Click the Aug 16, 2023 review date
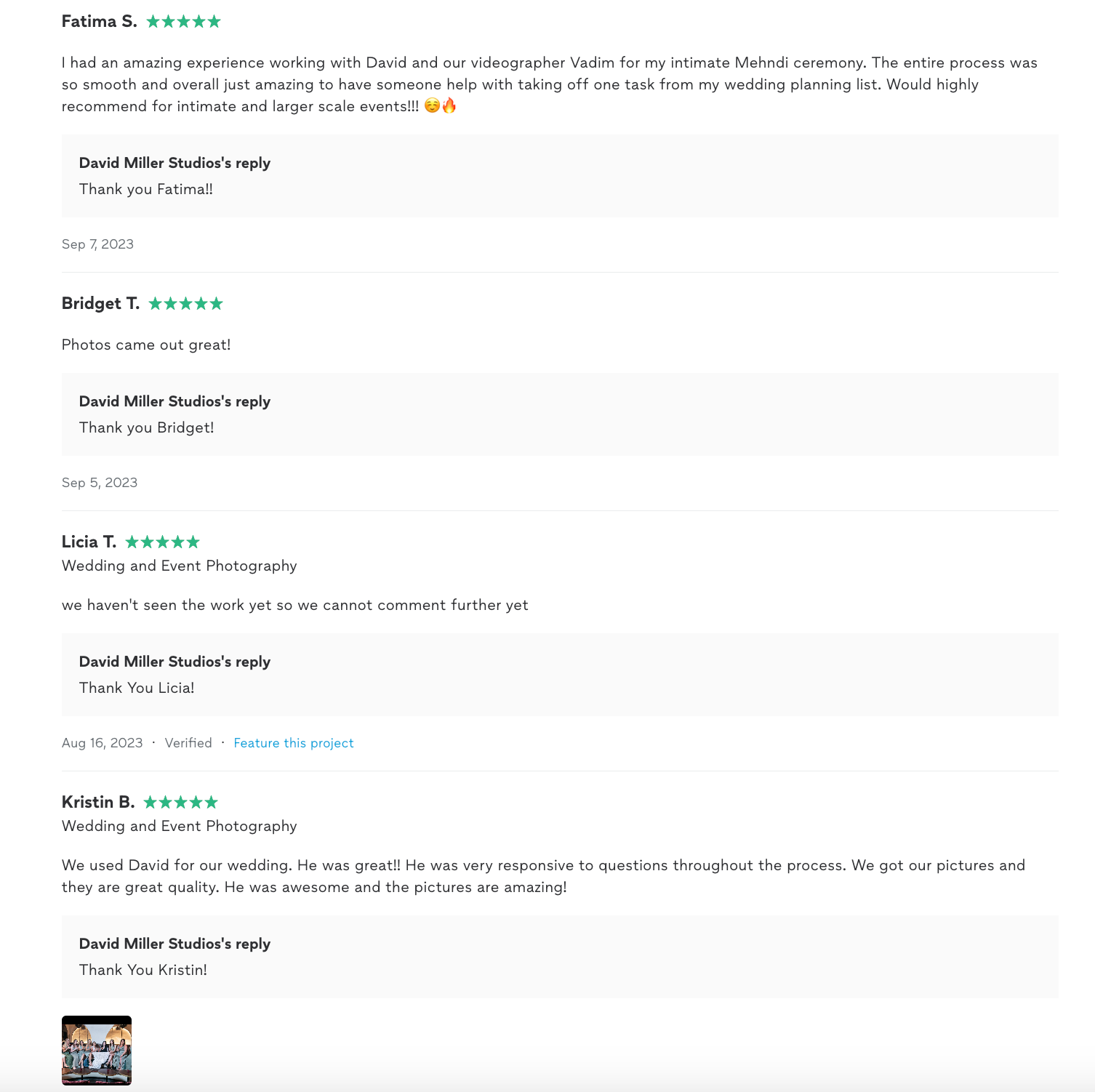The image size is (1095, 1092). point(102,743)
